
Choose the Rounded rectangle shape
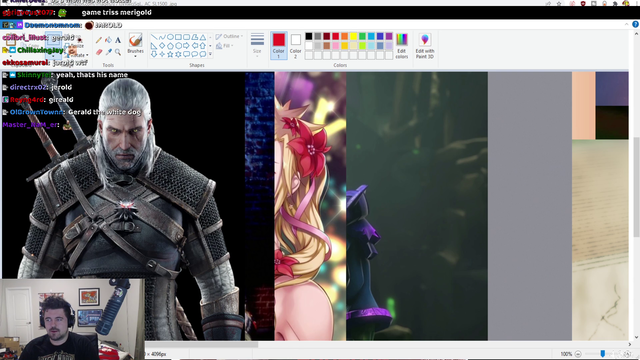pyautogui.click(x=187, y=37)
